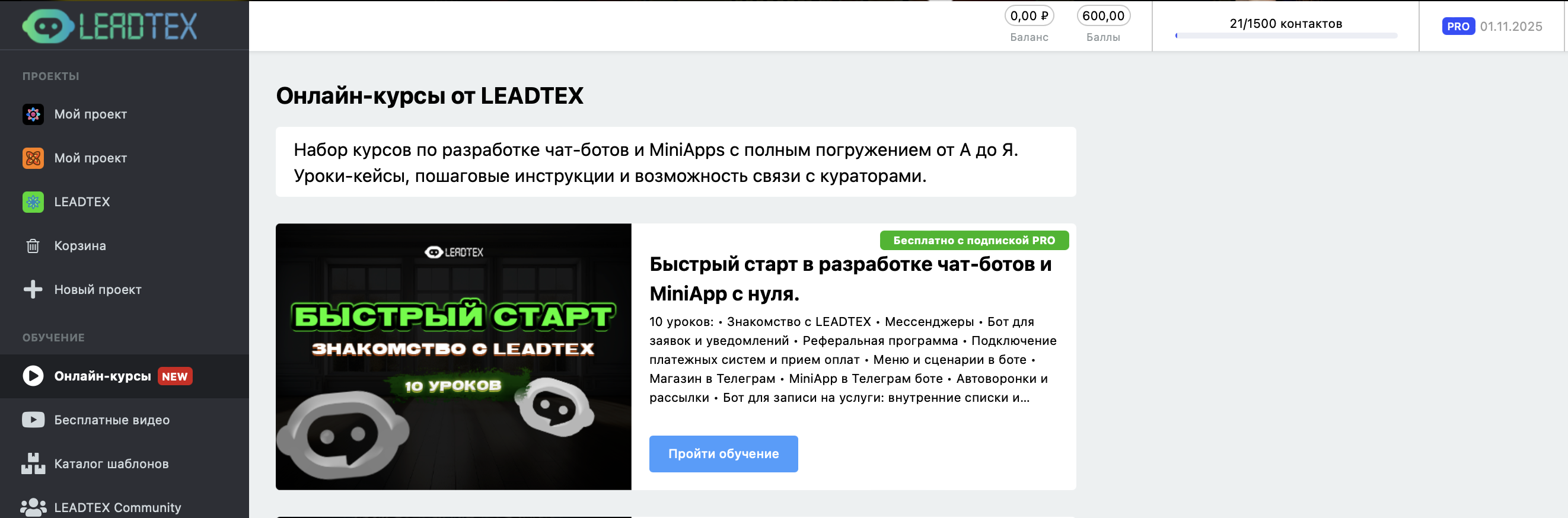Click the plus icon for Новый проект
This screenshot has height=518, width=1568.
pos(33,289)
